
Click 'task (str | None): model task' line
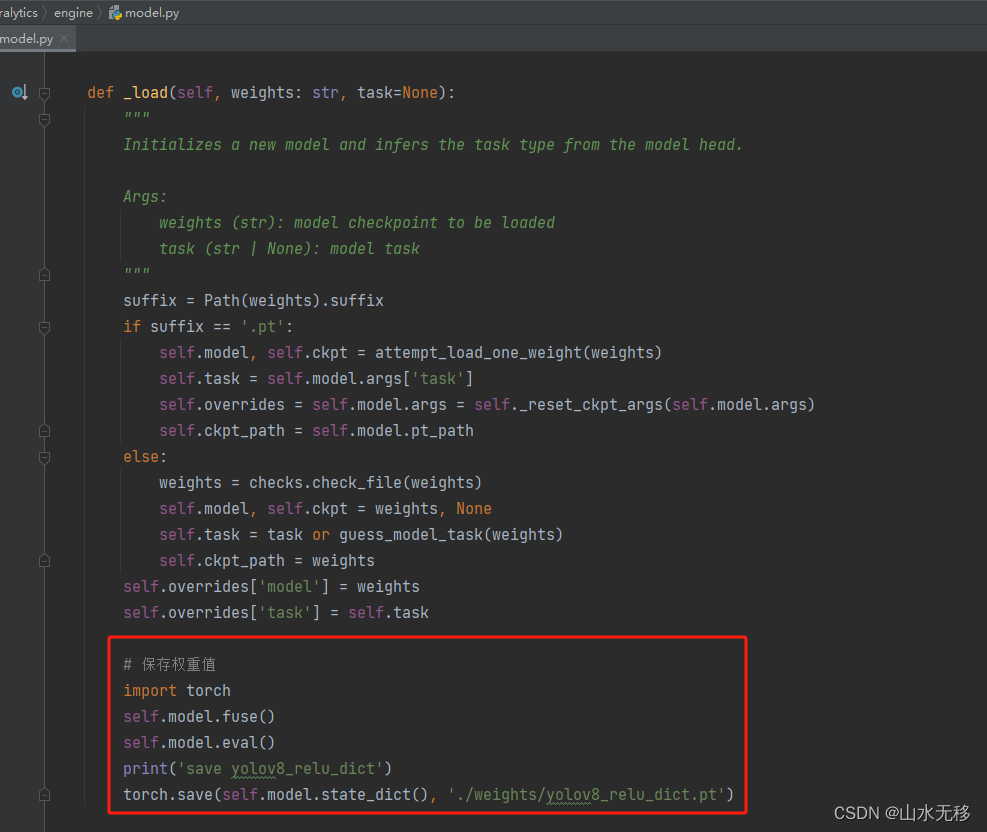[x=290, y=249]
